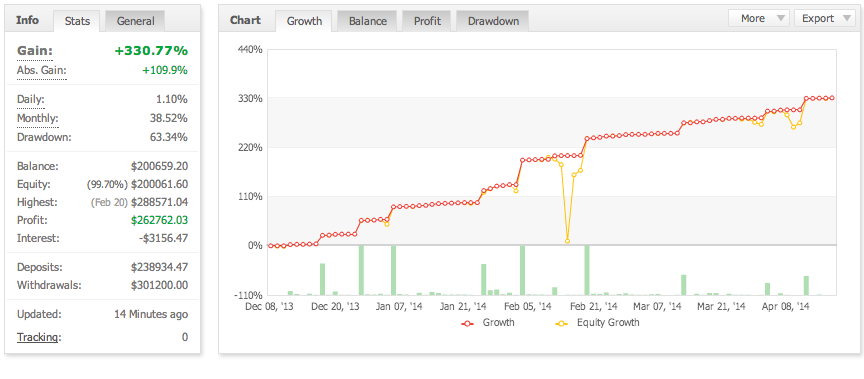Click the Daily label

(x=30, y=100)
